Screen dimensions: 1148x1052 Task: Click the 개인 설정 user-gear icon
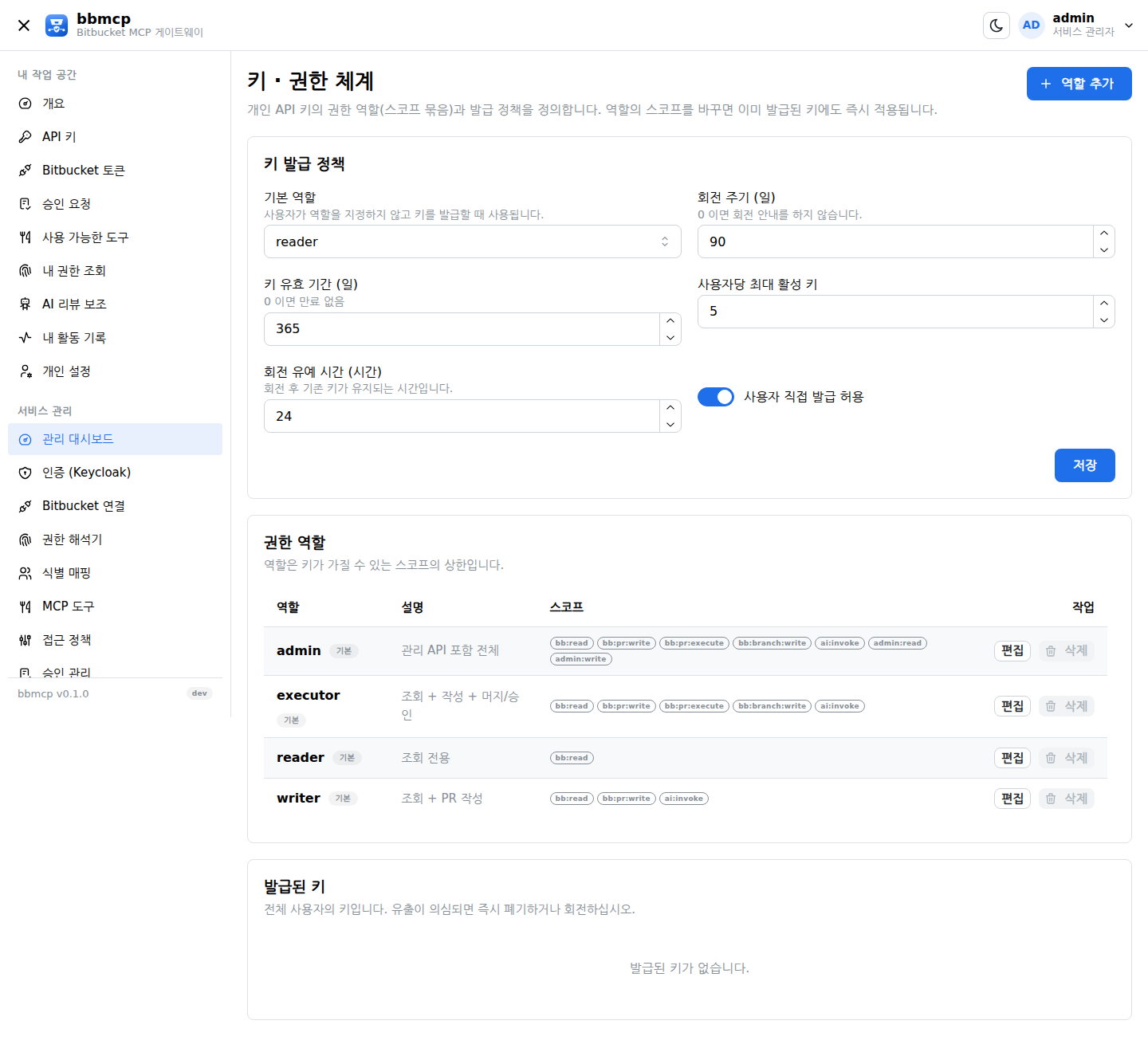26,371
